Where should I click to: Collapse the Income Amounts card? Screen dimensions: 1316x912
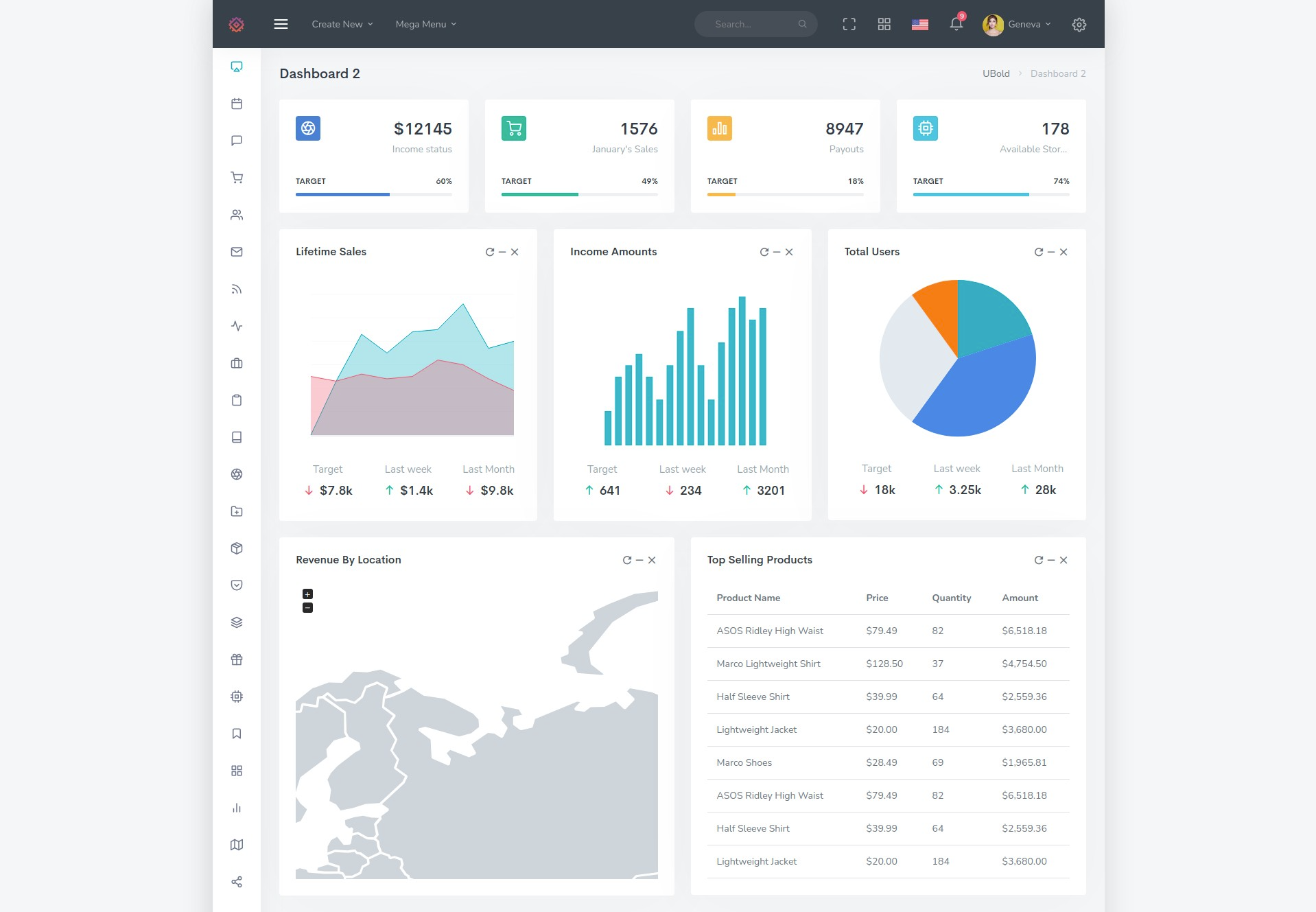(777, 252)
